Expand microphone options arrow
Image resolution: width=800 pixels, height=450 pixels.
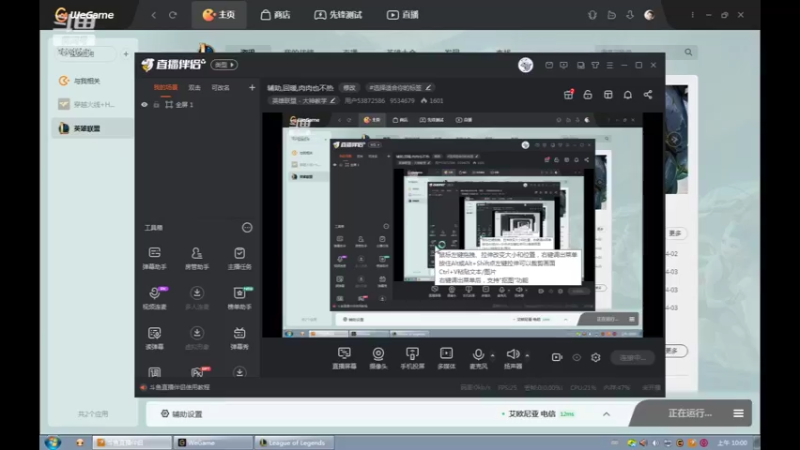[492, 355]
